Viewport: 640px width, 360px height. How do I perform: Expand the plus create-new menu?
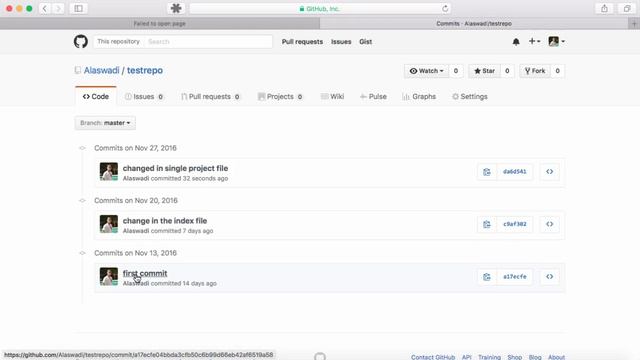pyautogui.click(x=534, y=41)
